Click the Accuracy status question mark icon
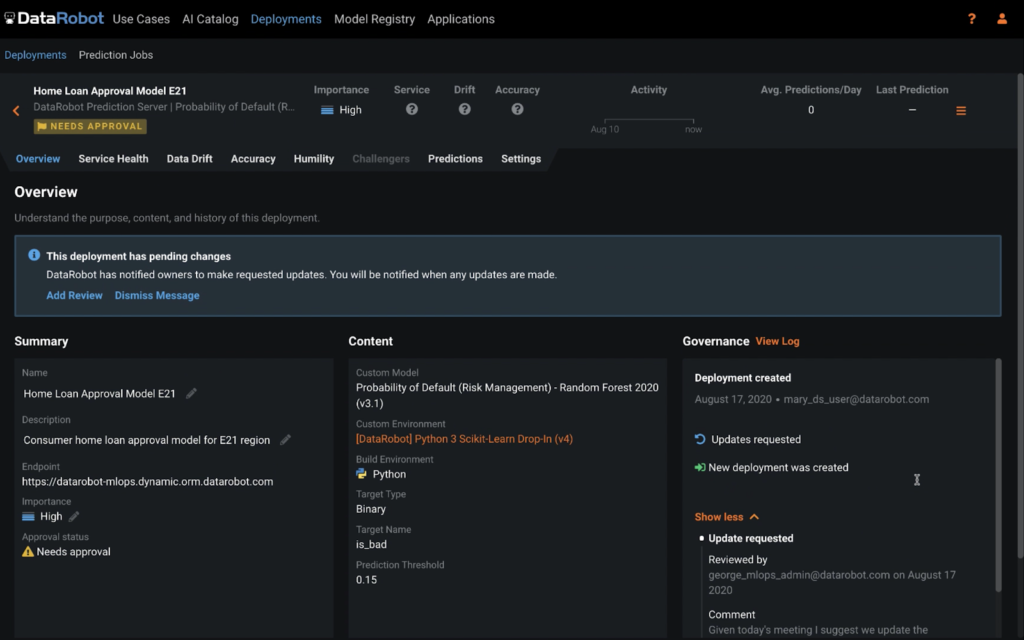 517,110
